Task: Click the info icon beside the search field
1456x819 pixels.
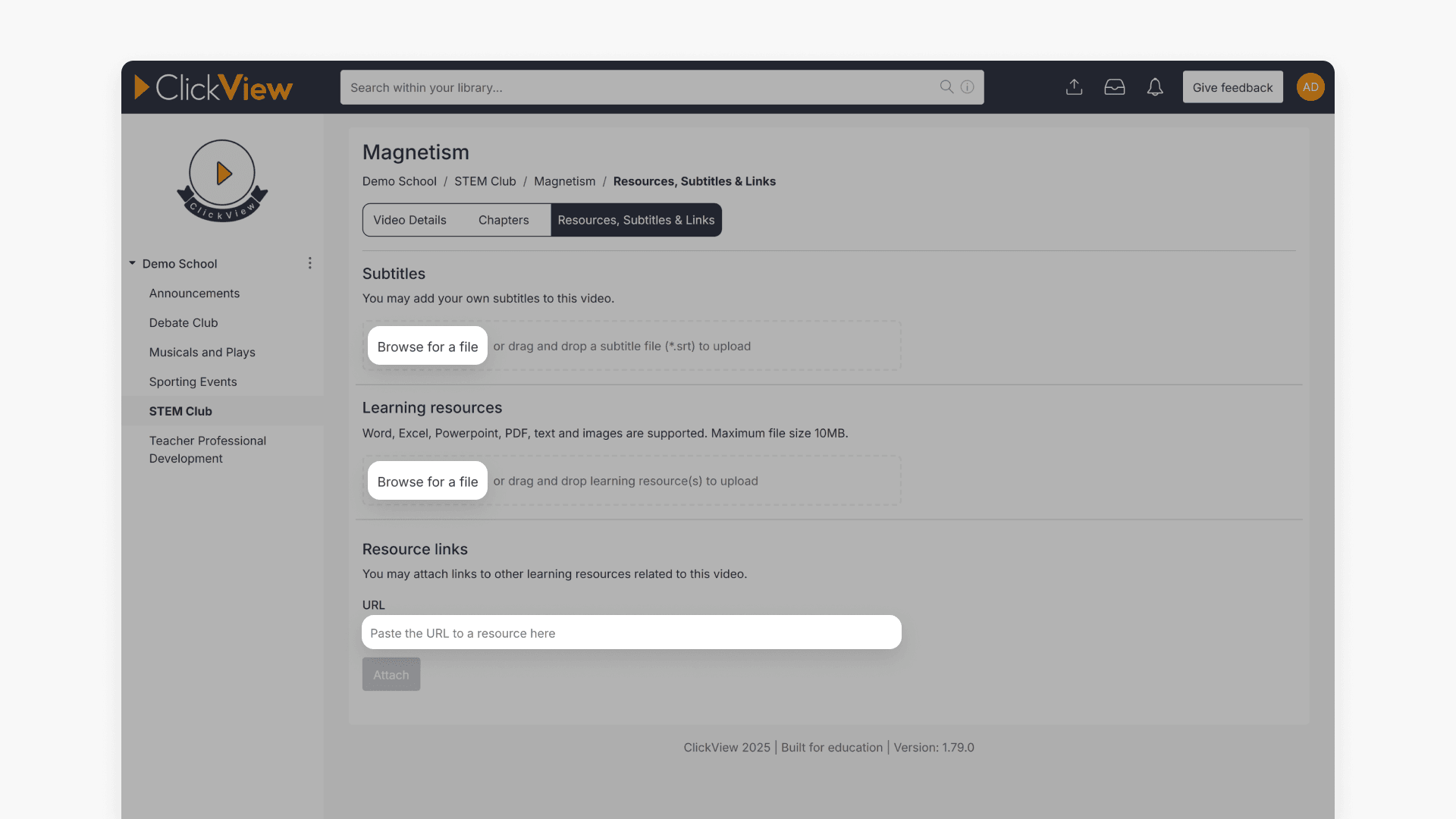Action: click(x=966, y=86)
